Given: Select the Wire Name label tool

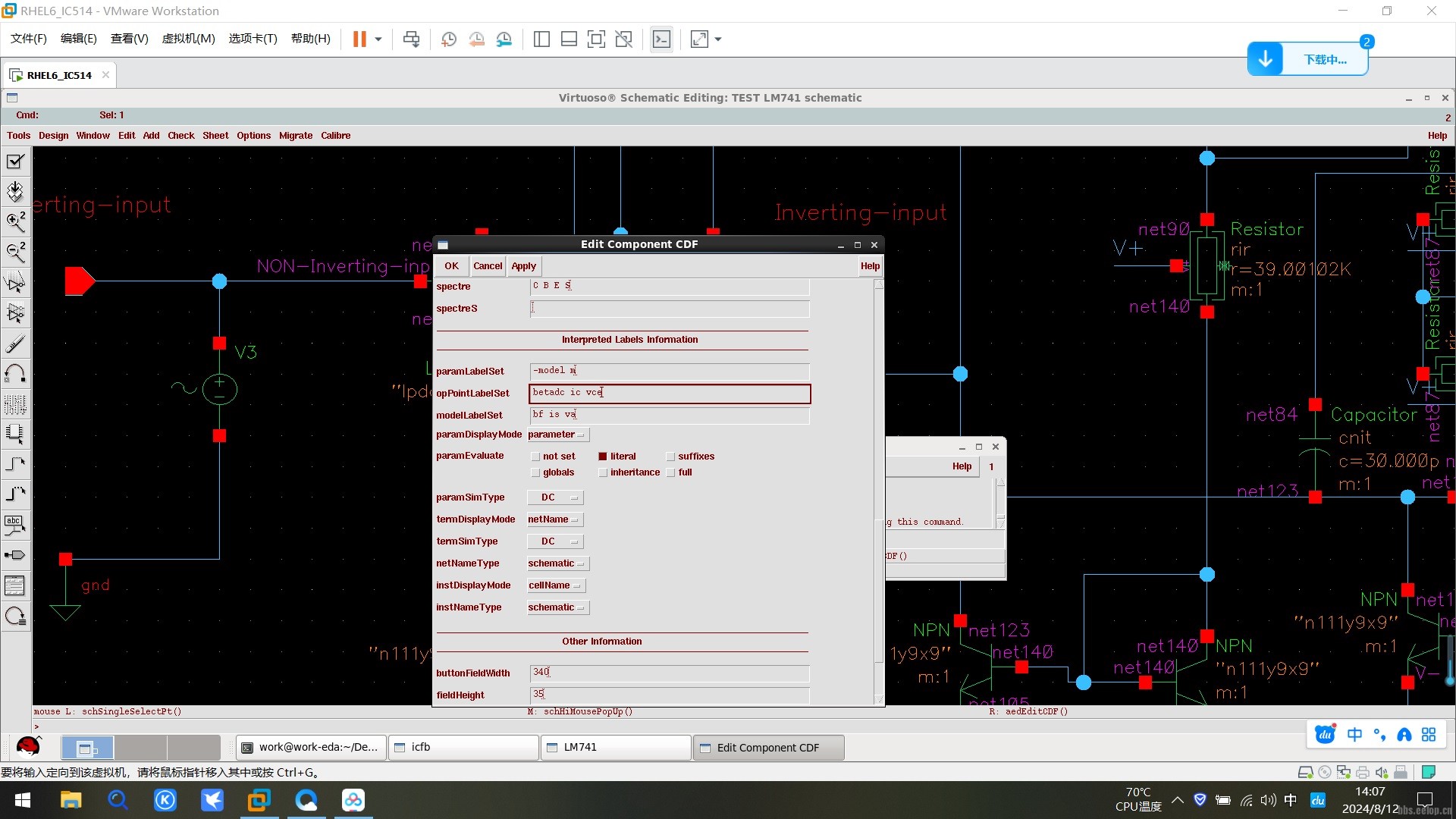Looking at the screenshot, I should [15, 525].
